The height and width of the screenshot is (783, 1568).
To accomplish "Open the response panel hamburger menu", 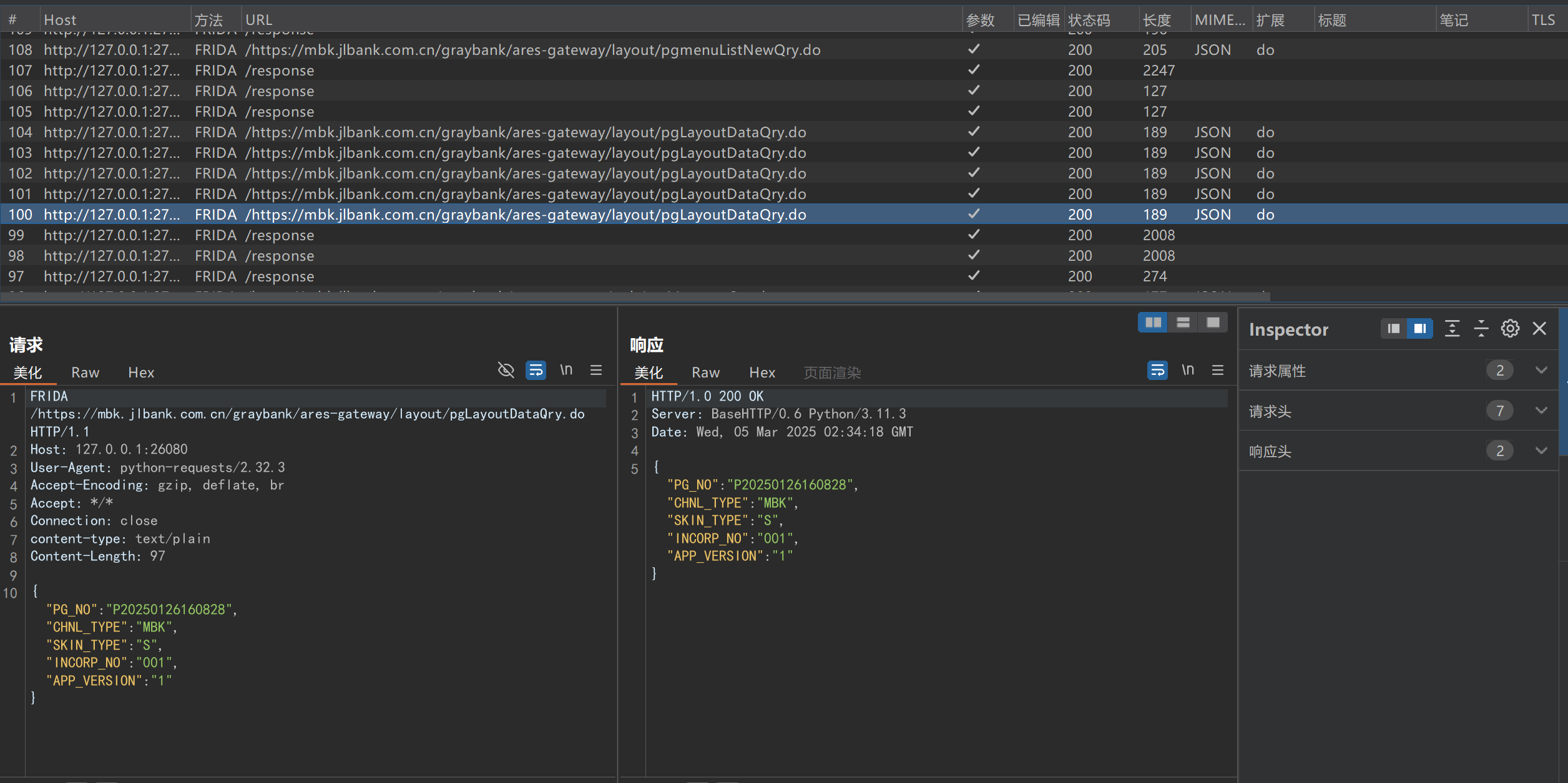I will (x=1217, y=371).
